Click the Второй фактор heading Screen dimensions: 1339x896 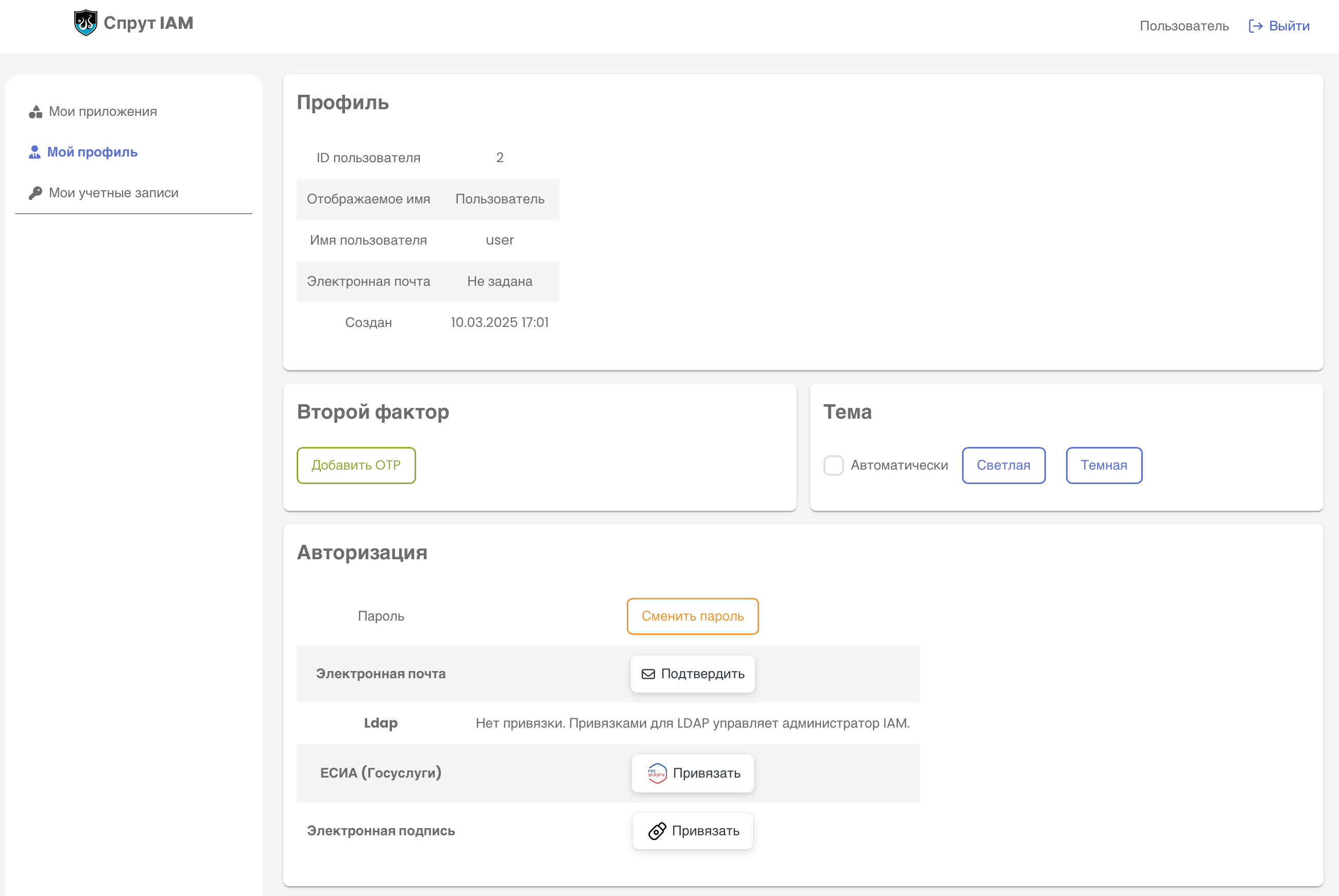373,412
